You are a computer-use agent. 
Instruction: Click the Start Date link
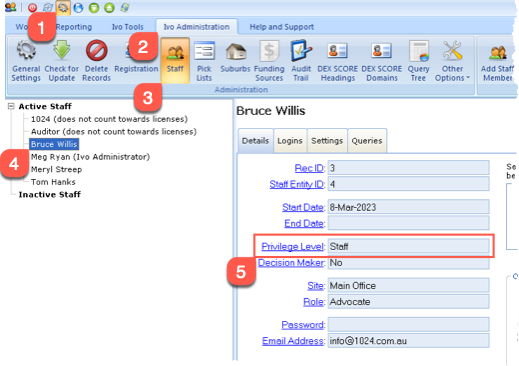(303, 207)
